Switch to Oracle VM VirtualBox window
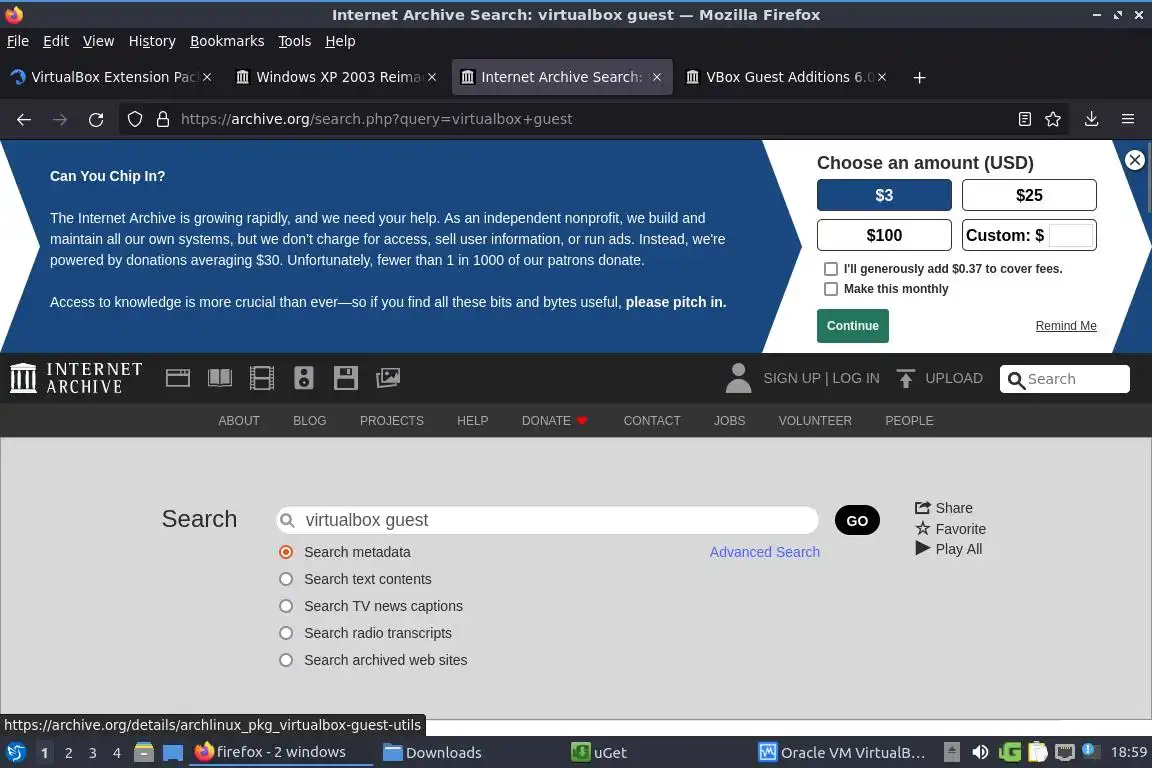This screenshot has width=1152, height=768. point(842,752)
